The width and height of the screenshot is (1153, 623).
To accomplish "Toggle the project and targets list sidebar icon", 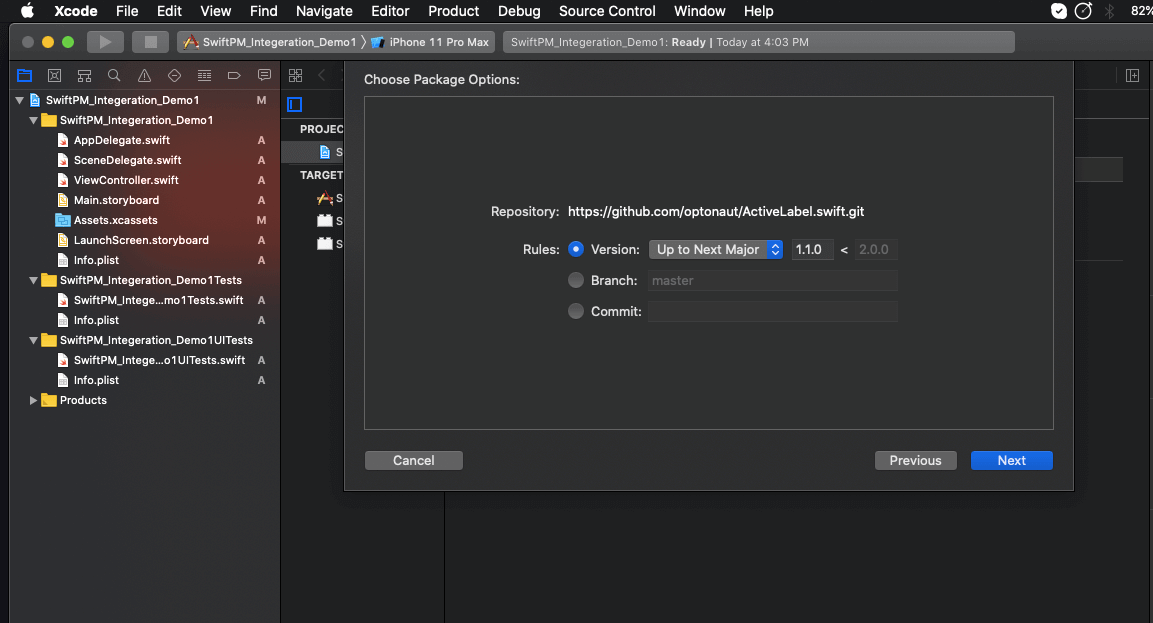I will click(x=295, y=104).
